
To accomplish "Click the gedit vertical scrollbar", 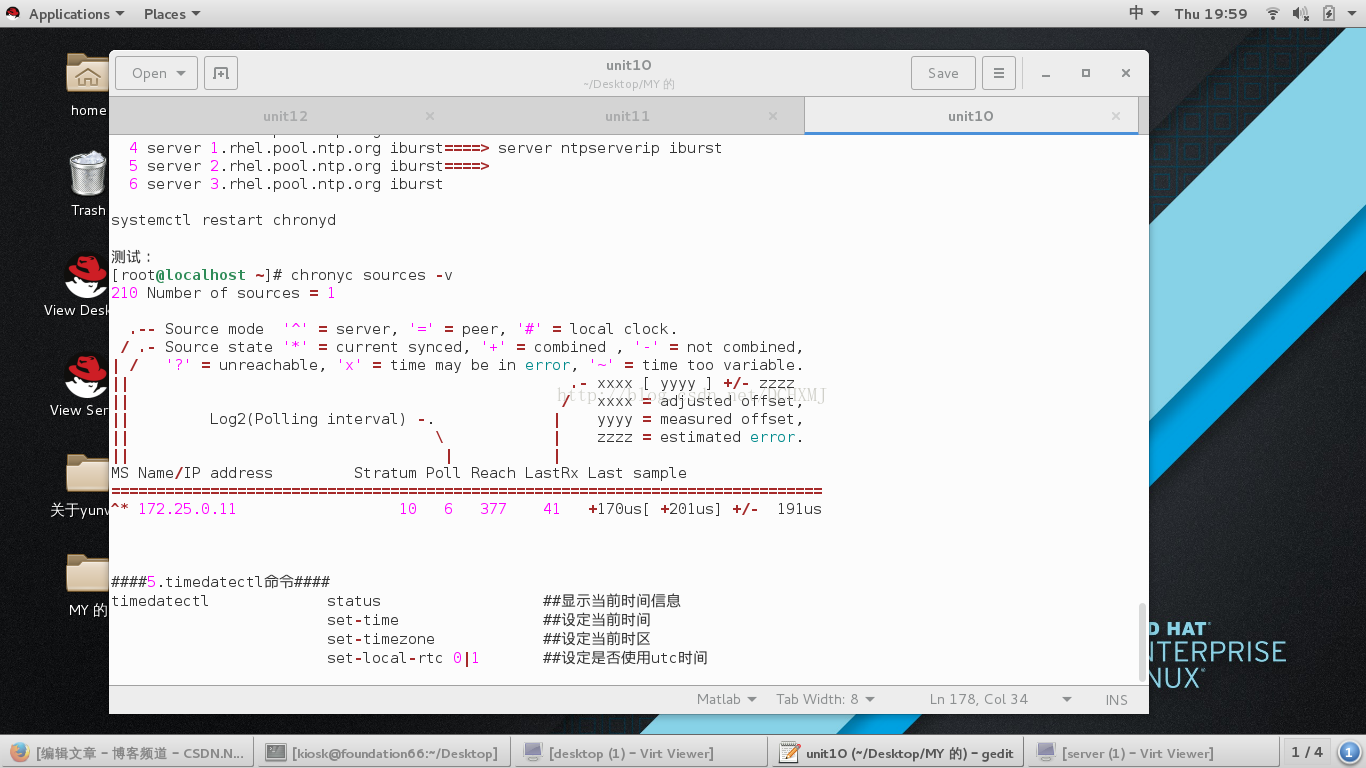I will (1142, 640).
